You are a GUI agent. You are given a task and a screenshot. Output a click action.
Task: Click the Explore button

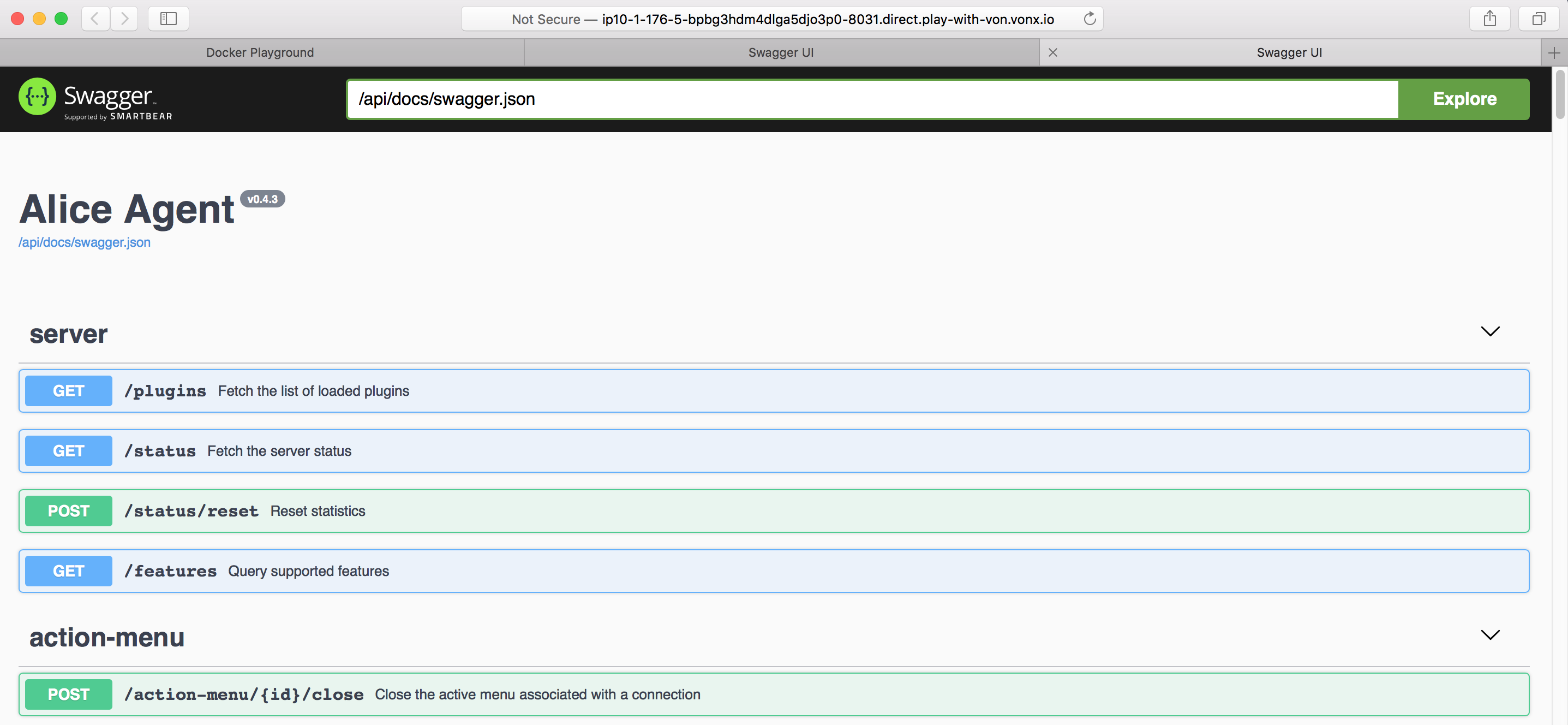[1464, 99]
